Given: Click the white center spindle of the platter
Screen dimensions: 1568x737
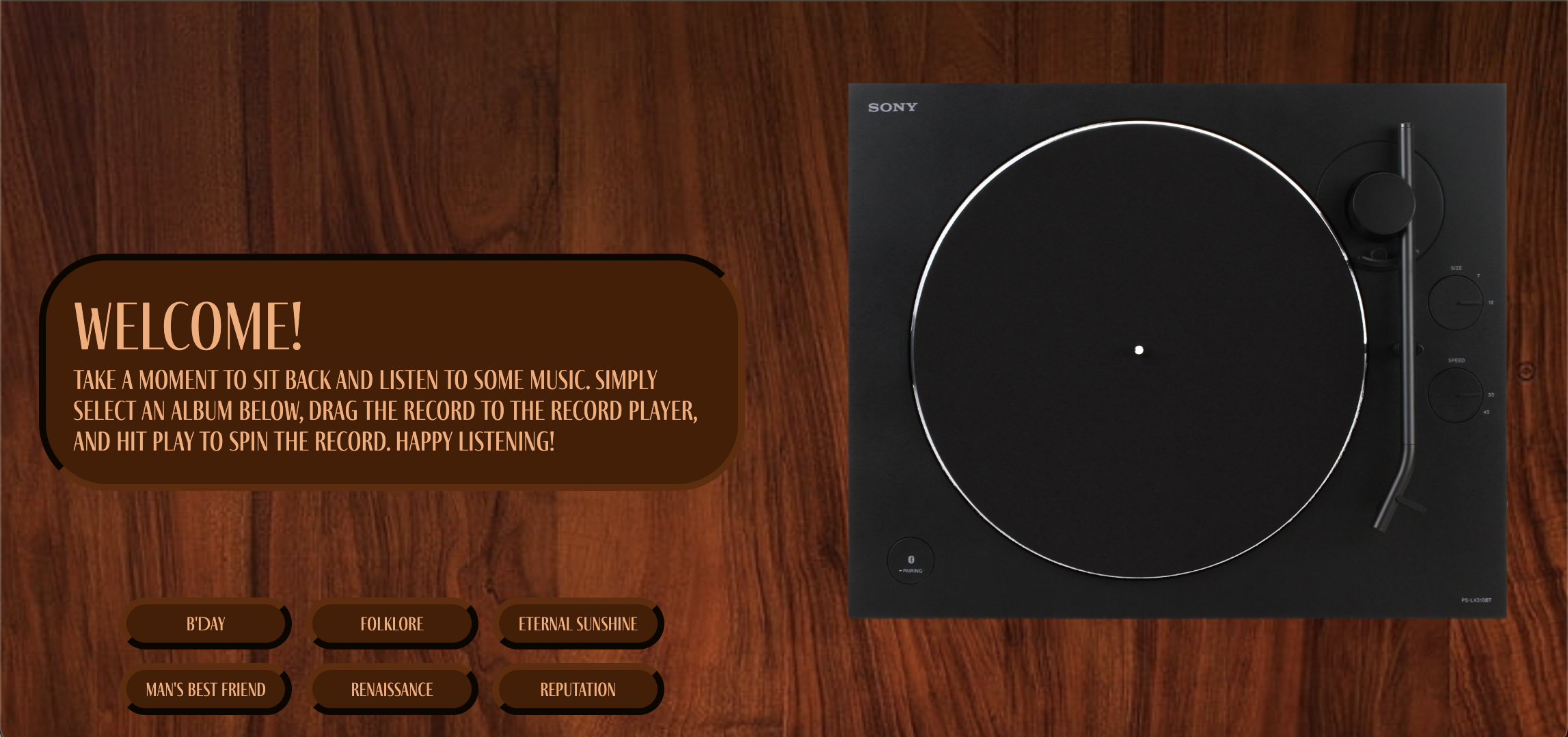Looking at the screenshot, I should (1139, 350).
